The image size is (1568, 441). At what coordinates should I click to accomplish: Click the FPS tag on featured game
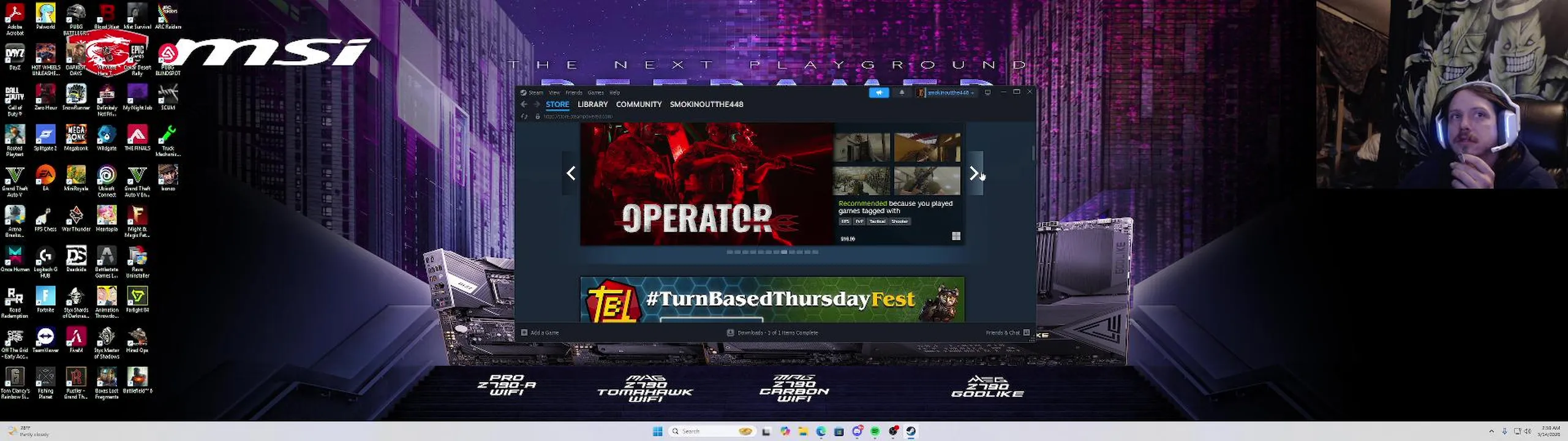tap(845, 222)
